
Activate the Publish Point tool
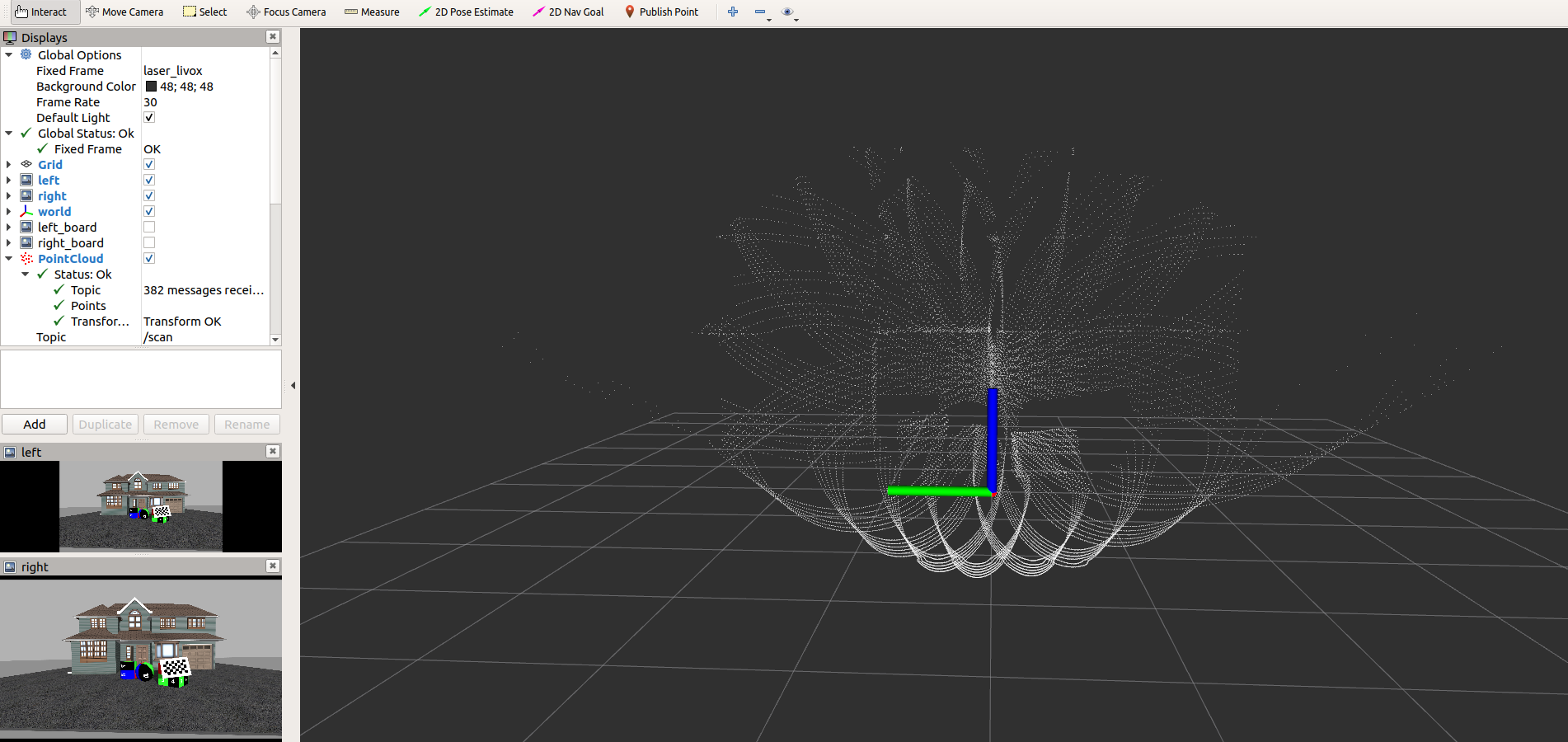click(x=661, y=12)
